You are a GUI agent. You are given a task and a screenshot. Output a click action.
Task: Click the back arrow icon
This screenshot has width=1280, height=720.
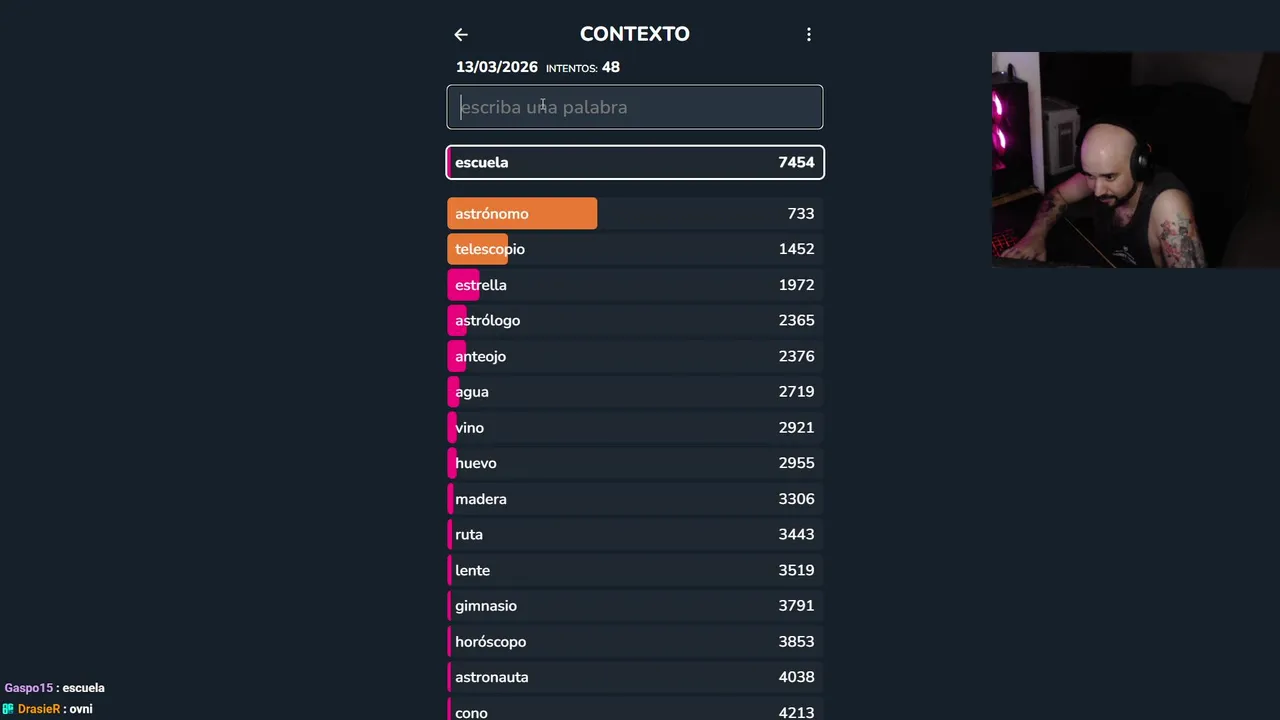point(461,35)
